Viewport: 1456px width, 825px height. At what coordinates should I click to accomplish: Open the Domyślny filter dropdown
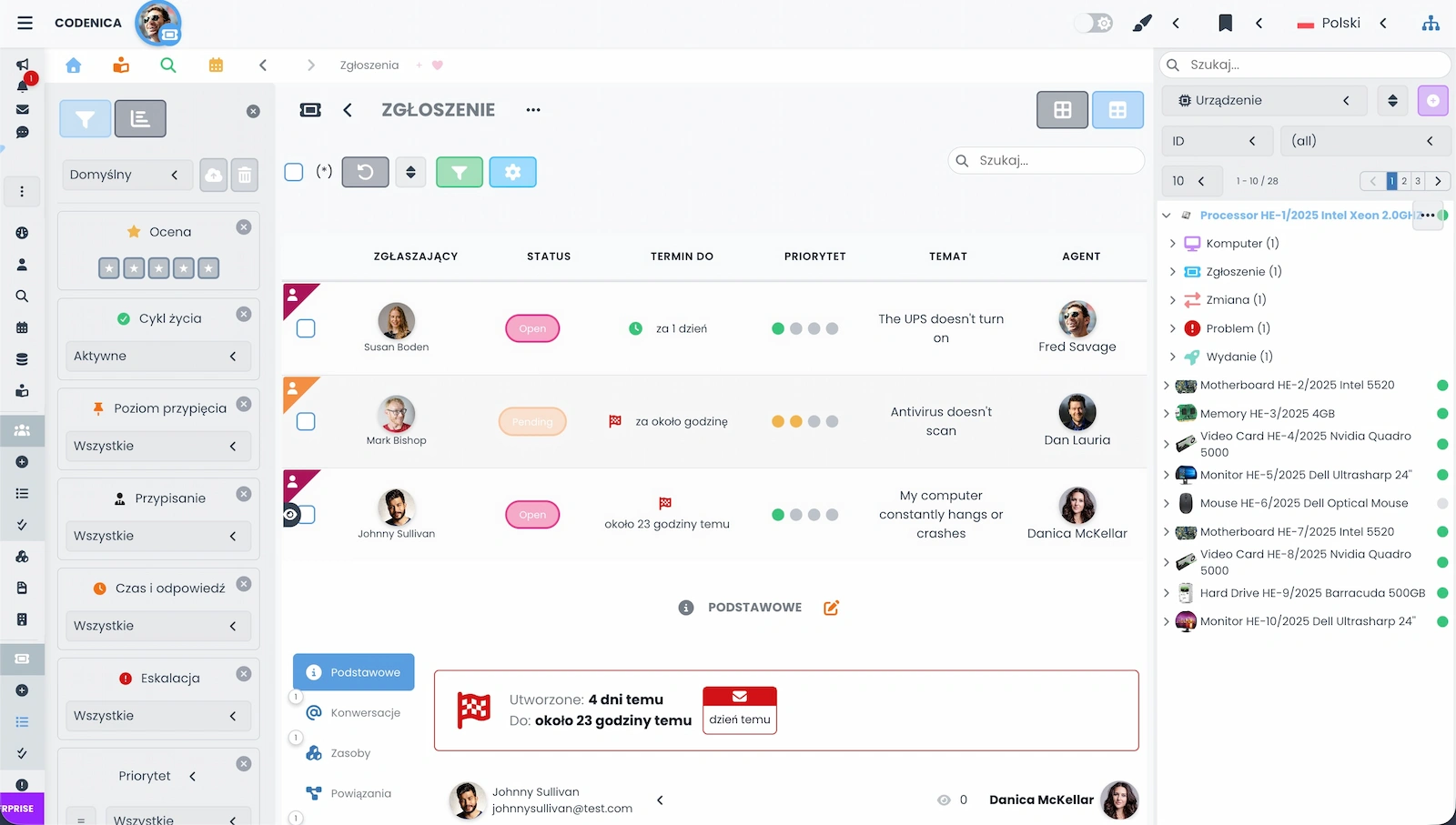126,174
